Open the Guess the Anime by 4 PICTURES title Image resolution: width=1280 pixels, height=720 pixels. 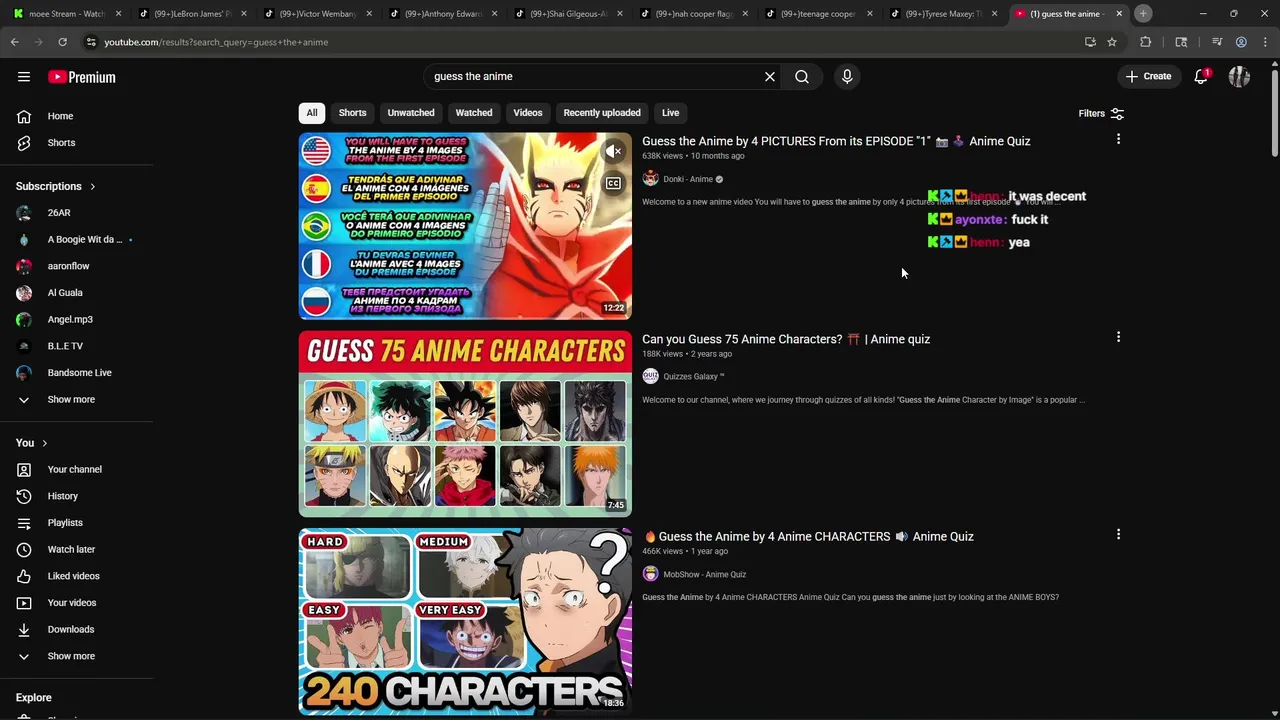point(836,141)
